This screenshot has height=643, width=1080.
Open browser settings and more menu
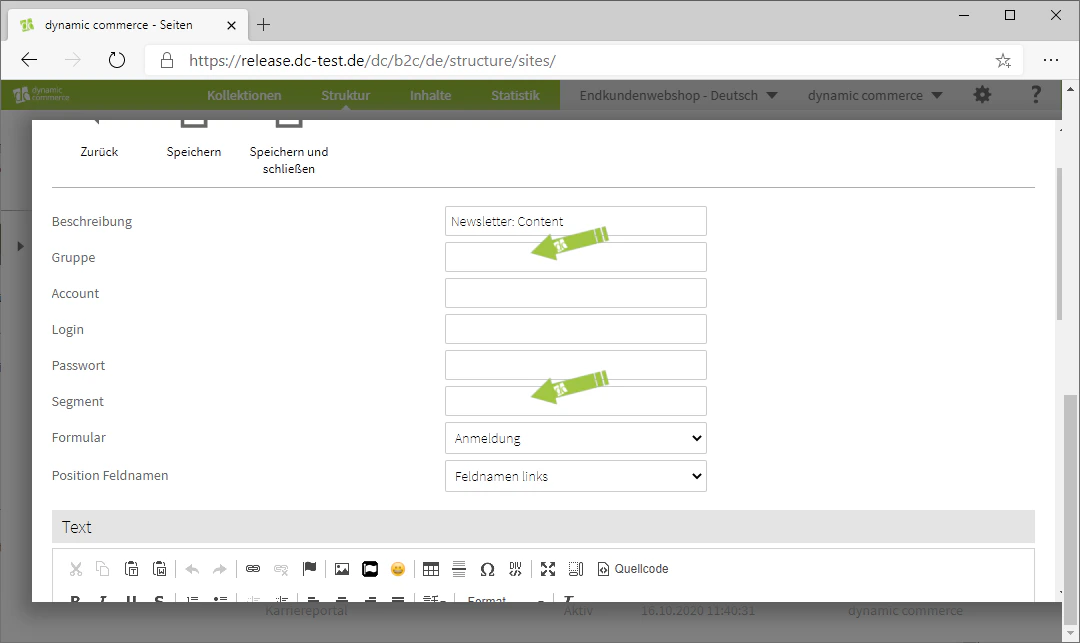coord(1050,61)
